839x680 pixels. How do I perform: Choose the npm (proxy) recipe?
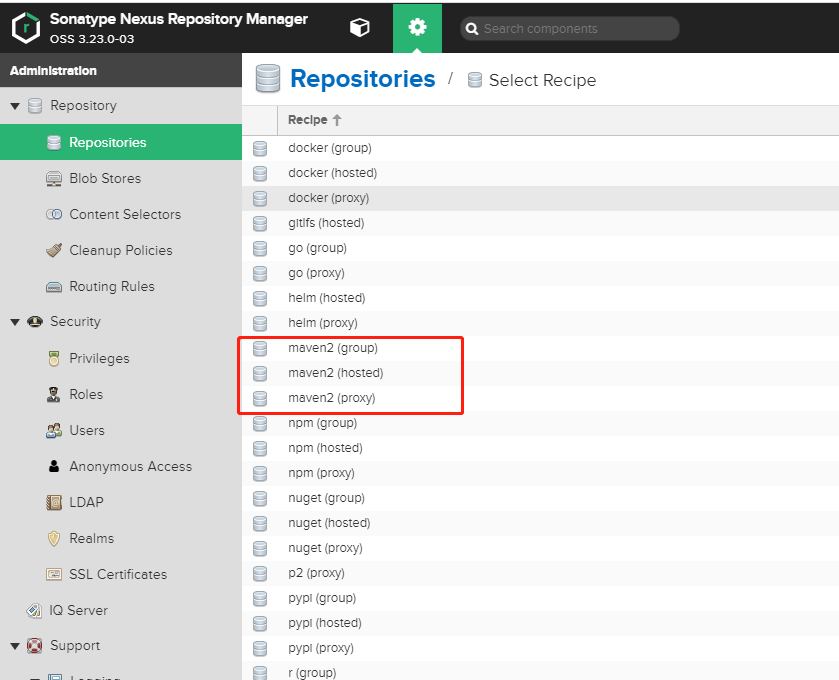[540, 473]
